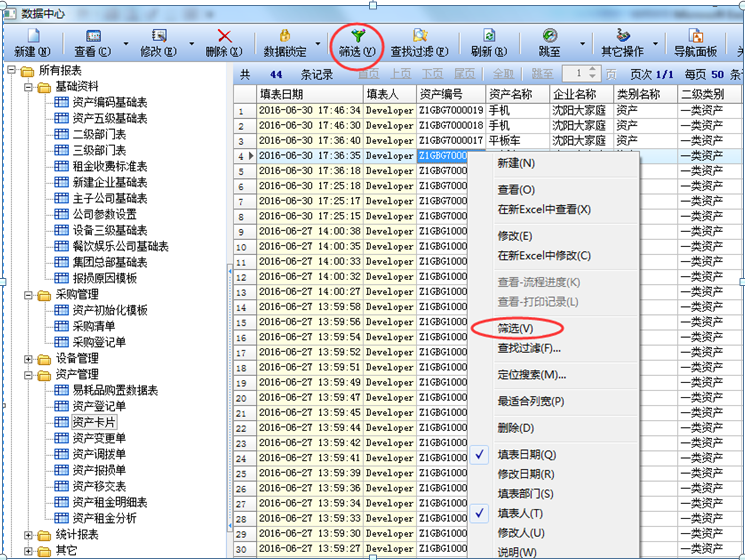Click the 筛选(V) funnel icon in toolbar
The image size is (745, 560).
point(357,36)
